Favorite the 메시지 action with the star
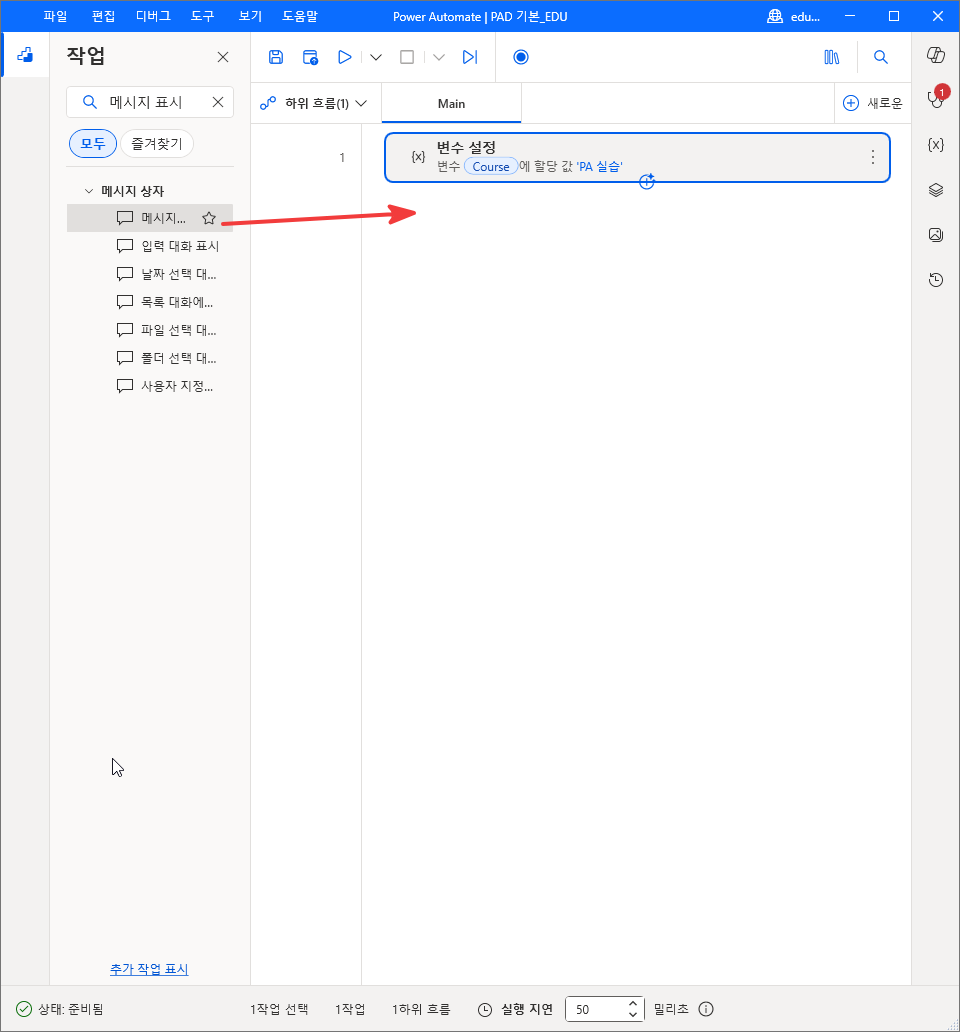Viewport: 960px width, 1032px height. pos(209,218)
